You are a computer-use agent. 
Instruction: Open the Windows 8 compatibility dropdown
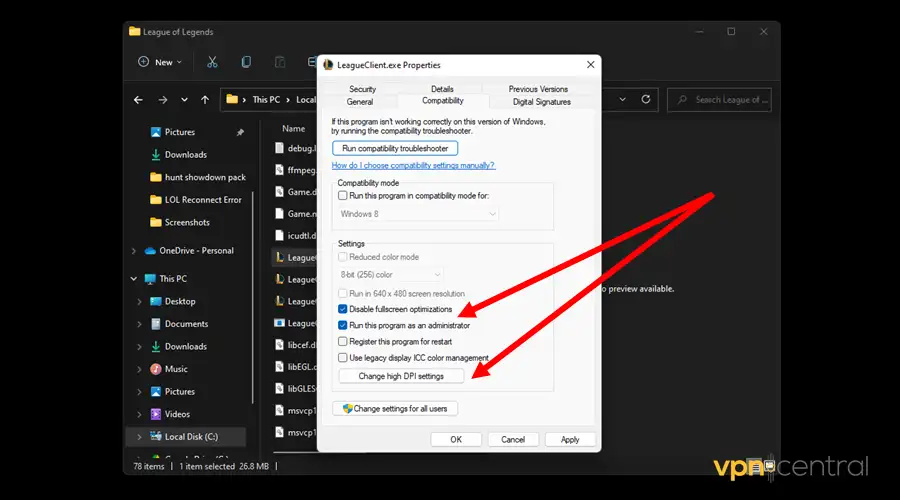418,214
